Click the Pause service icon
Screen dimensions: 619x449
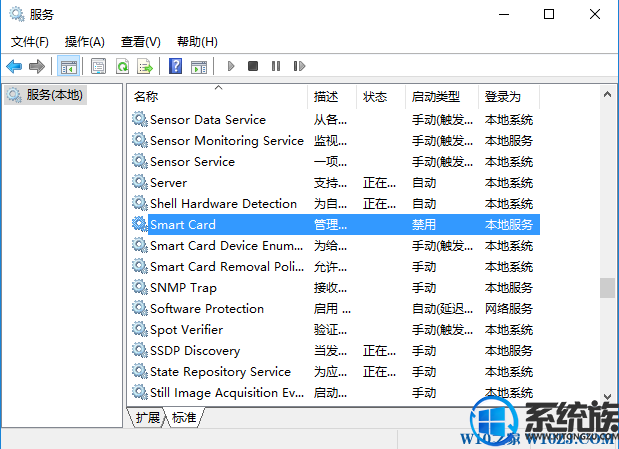click(x=276, y=66)
